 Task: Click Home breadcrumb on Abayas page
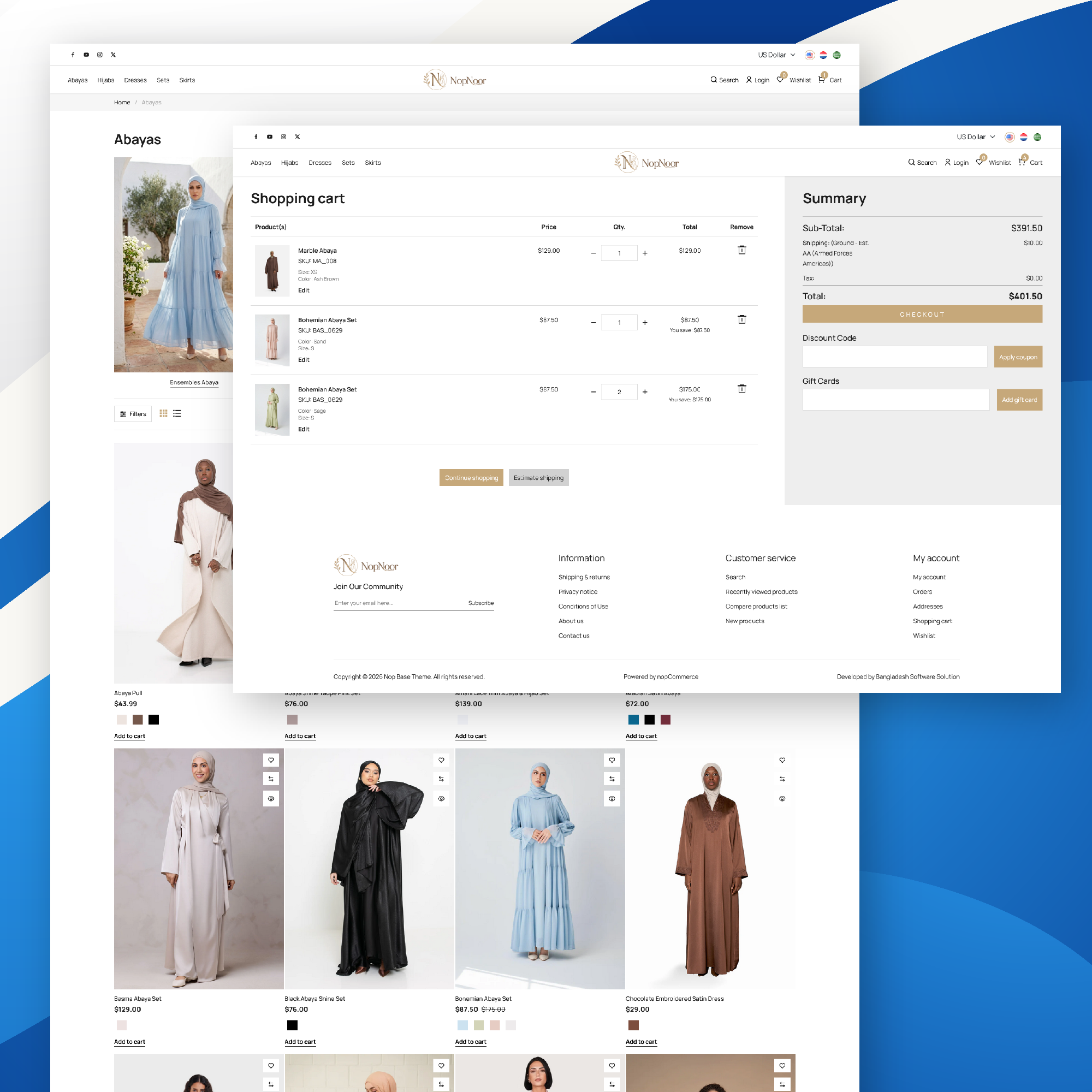pyautogui.click(x=122, y=102)
